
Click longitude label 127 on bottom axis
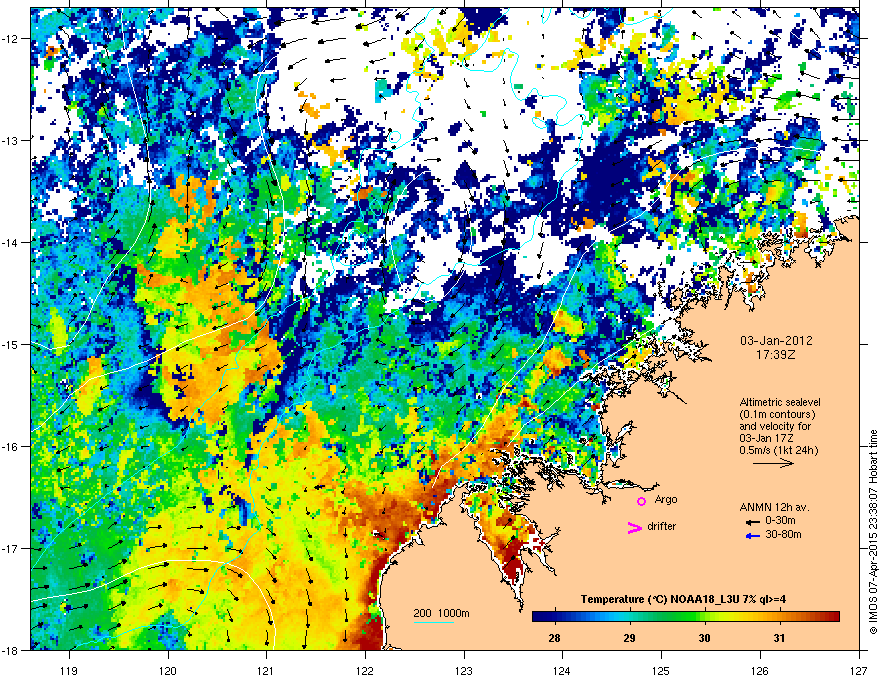pyautogui.click(x=858, y=670)
